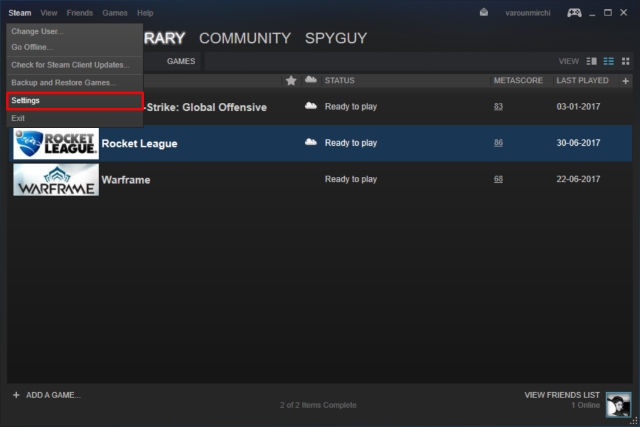Open the View menu
The width and height of the screenshot is (640, 427).
click(x=49, y=13)
